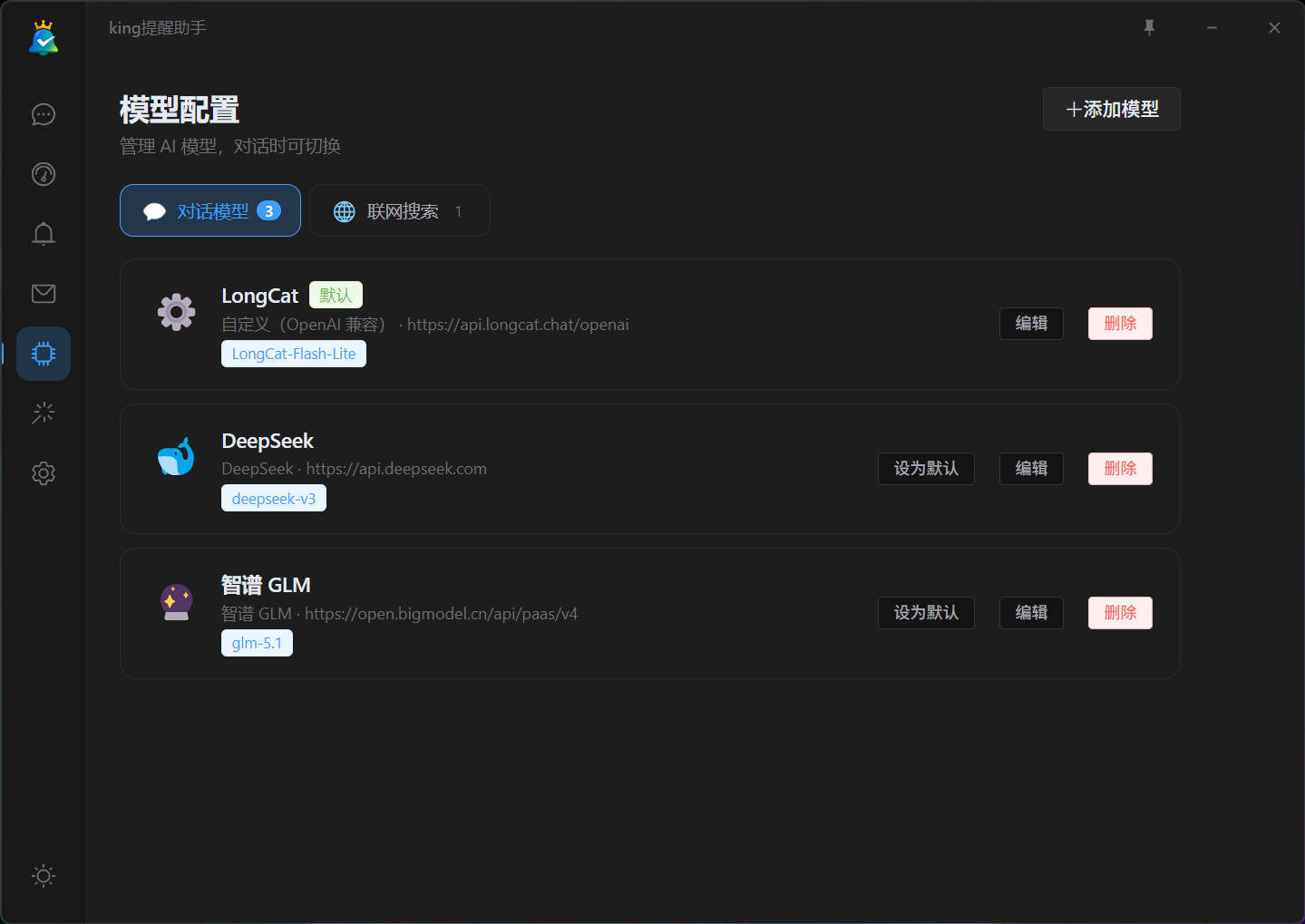Image resolution: width=1305 pixels, height=924 pixels.
Task: Open the settings gear sidebar icon
Action: (44, 473)
